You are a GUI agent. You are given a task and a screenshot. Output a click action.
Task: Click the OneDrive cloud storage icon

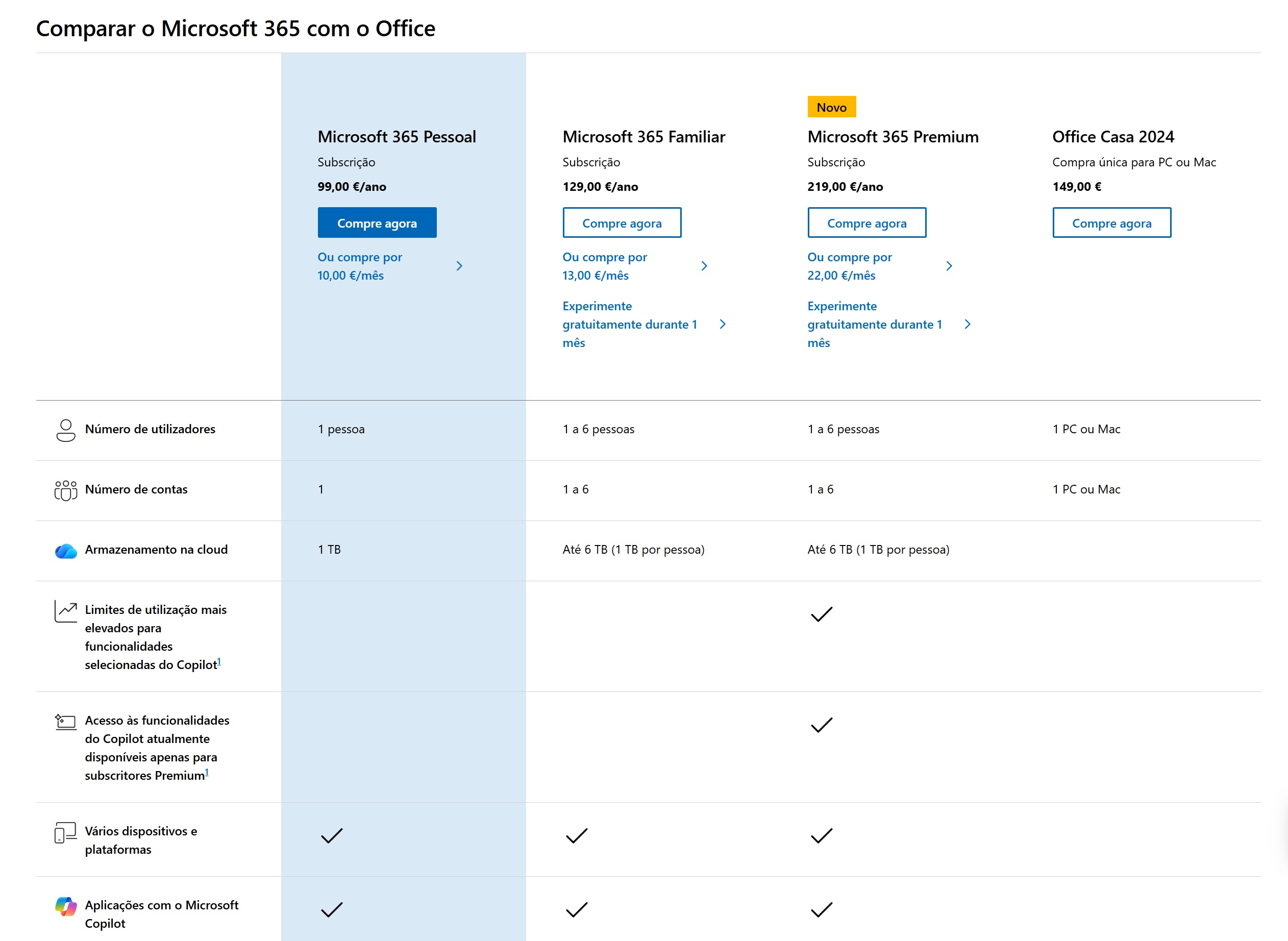pos(65,551)
